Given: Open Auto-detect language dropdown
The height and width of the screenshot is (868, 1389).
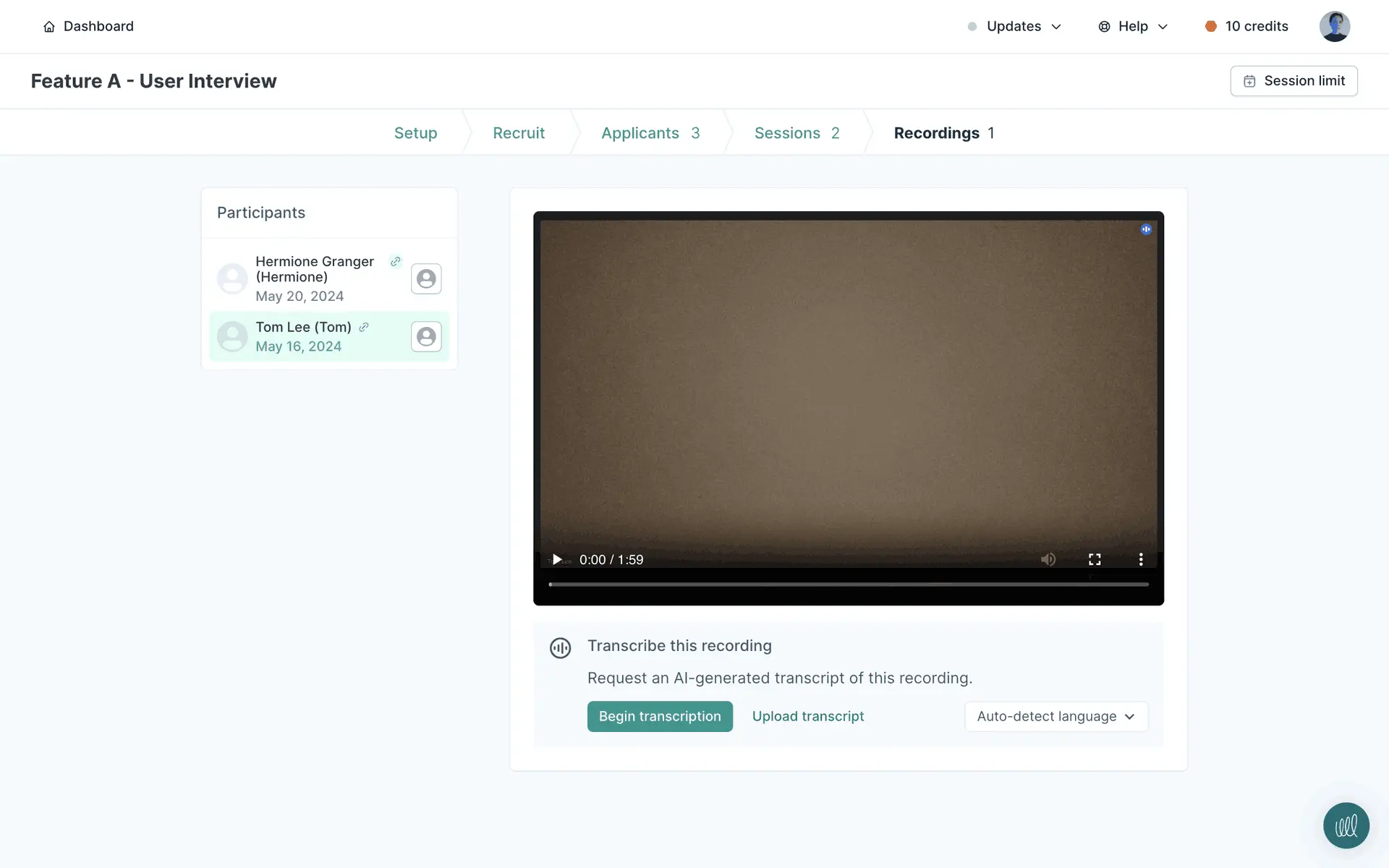Looking at the screenshot, I should click(1055, 716).
